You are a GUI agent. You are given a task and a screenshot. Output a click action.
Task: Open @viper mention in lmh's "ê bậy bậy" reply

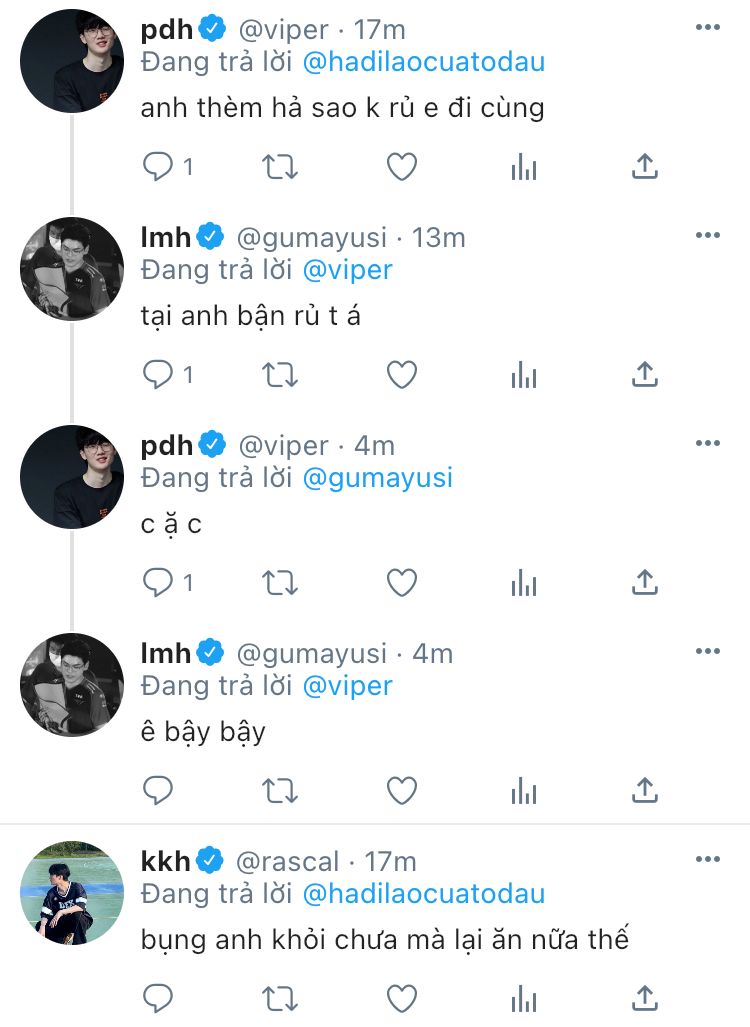pyautogui.click(x=347, y=686)
